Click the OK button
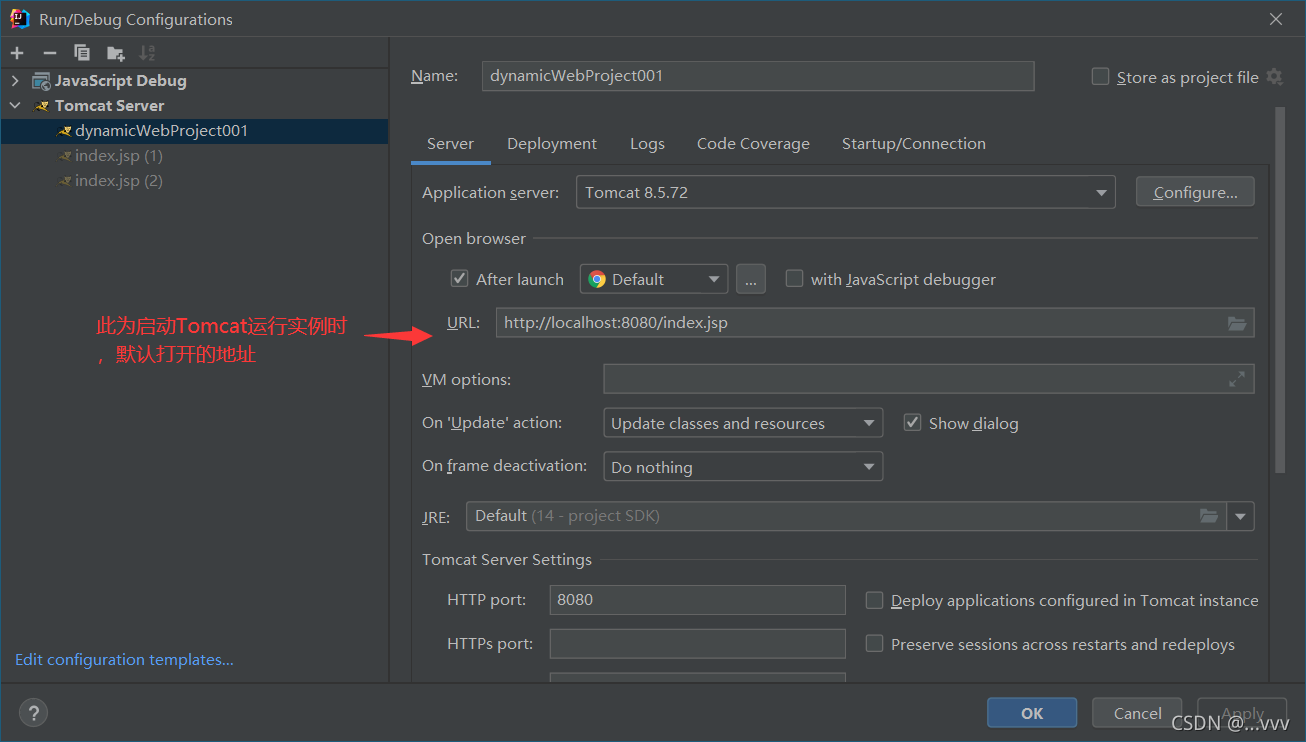Screen dimensions: 1306x742 (1032, 713)
